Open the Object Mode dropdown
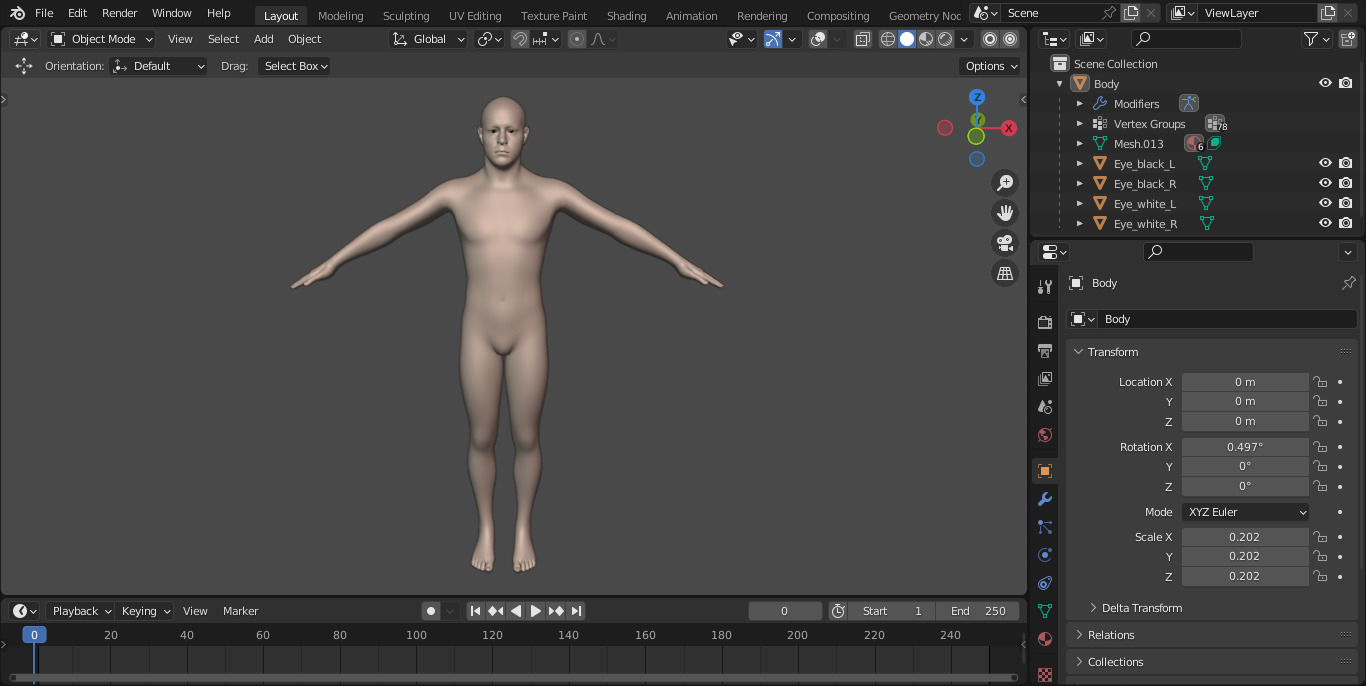This screenshot has width=1366, height=686. [x=102, y=39]
